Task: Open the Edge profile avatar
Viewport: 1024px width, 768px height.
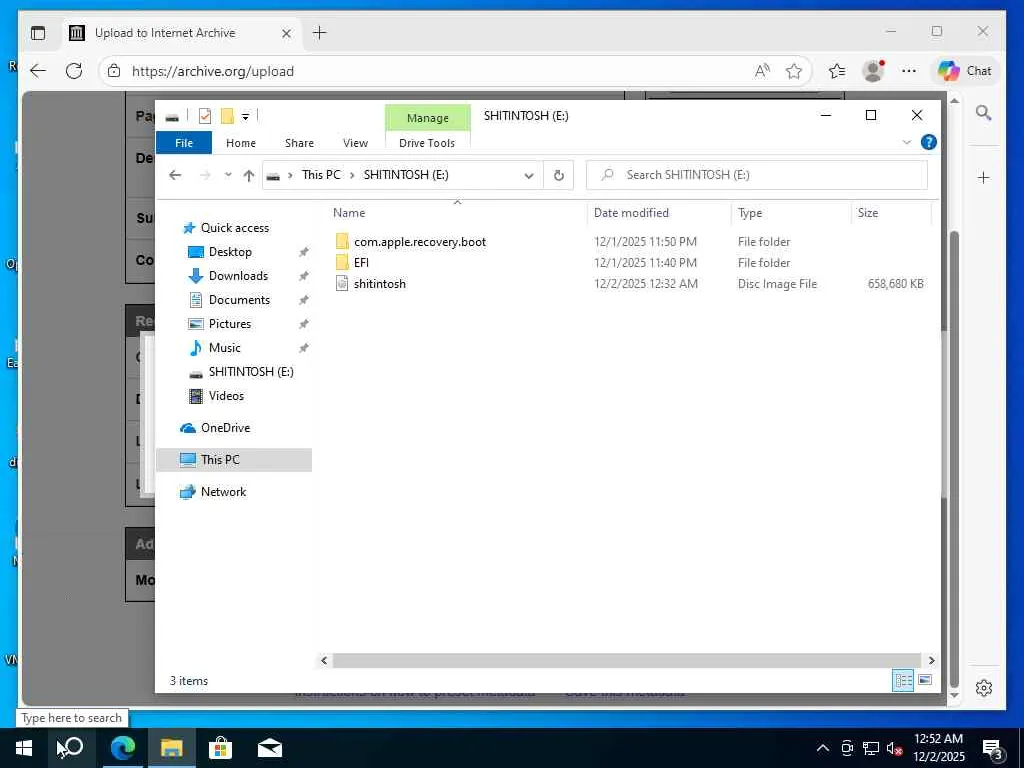Action: [873, 71]
